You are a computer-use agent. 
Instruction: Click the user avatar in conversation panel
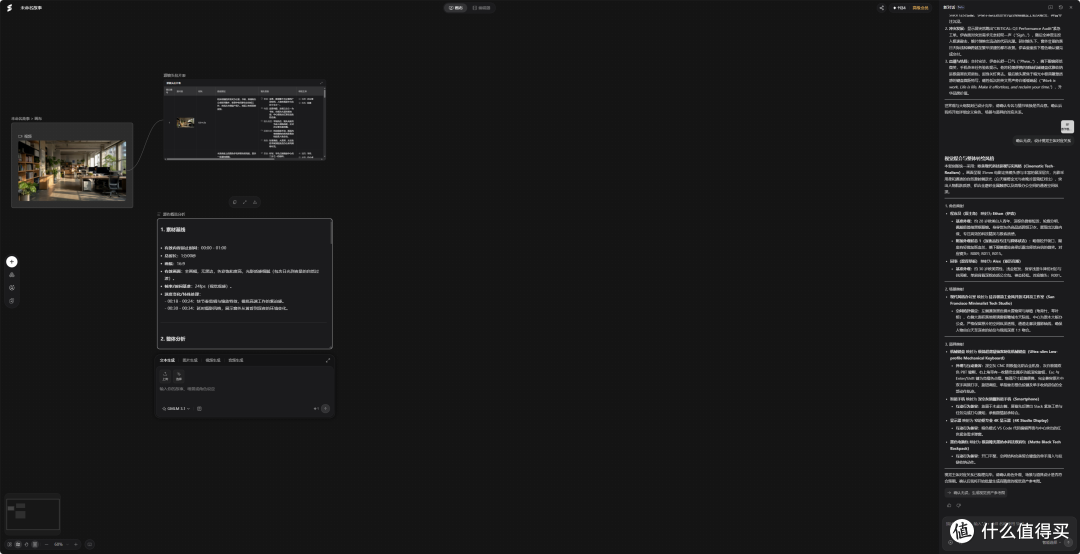pos(1066,126)
